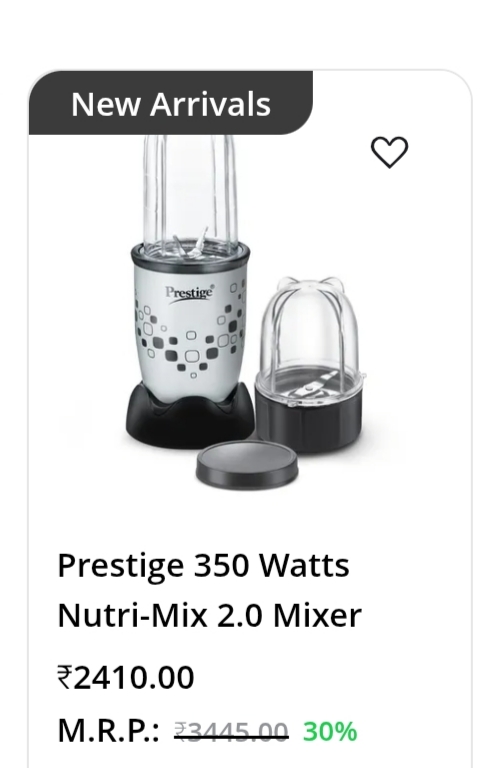Viewport: 488px width, 768px height.
Task: Click the Prestige logo on the blender
Action: [190, 293]
